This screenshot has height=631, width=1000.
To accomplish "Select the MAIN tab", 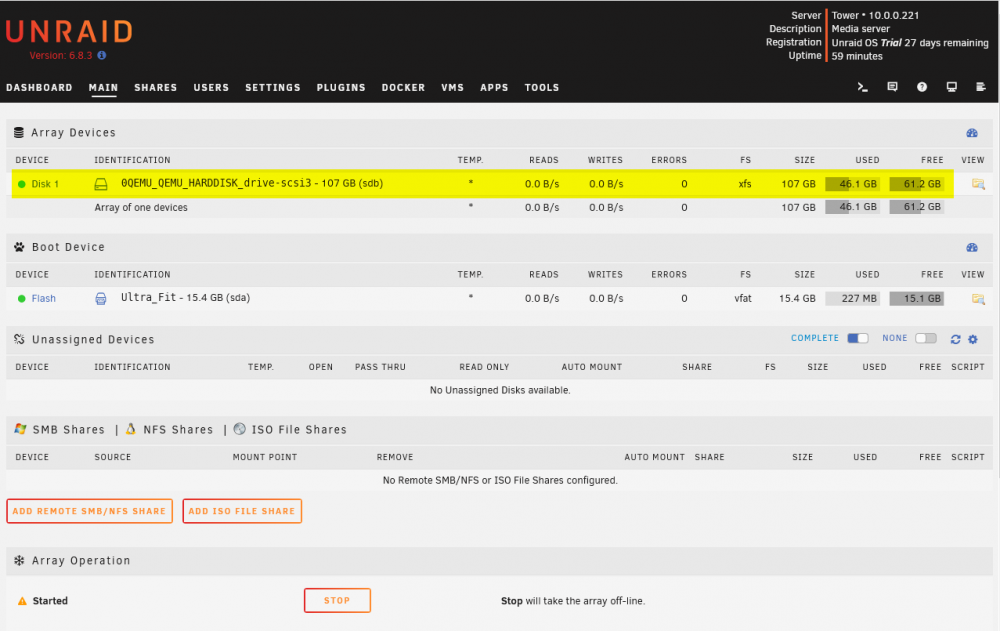I will click(x=103, y=87).
